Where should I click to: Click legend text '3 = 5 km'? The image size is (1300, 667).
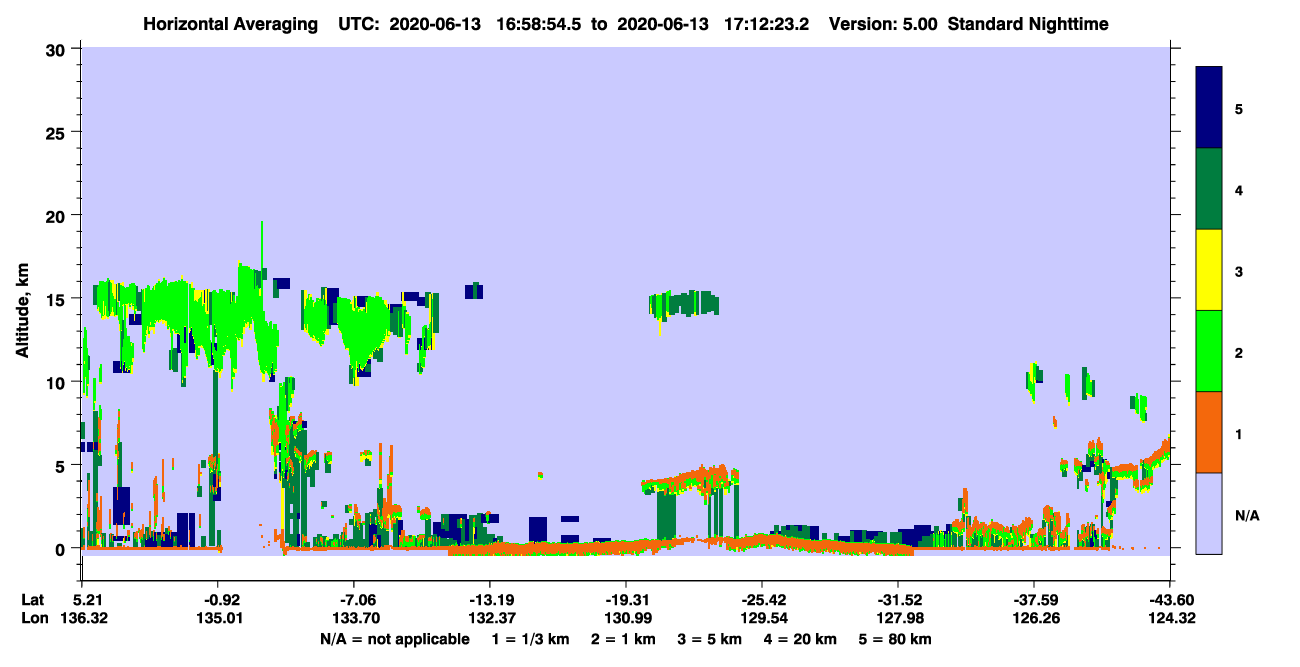point(712,639)
